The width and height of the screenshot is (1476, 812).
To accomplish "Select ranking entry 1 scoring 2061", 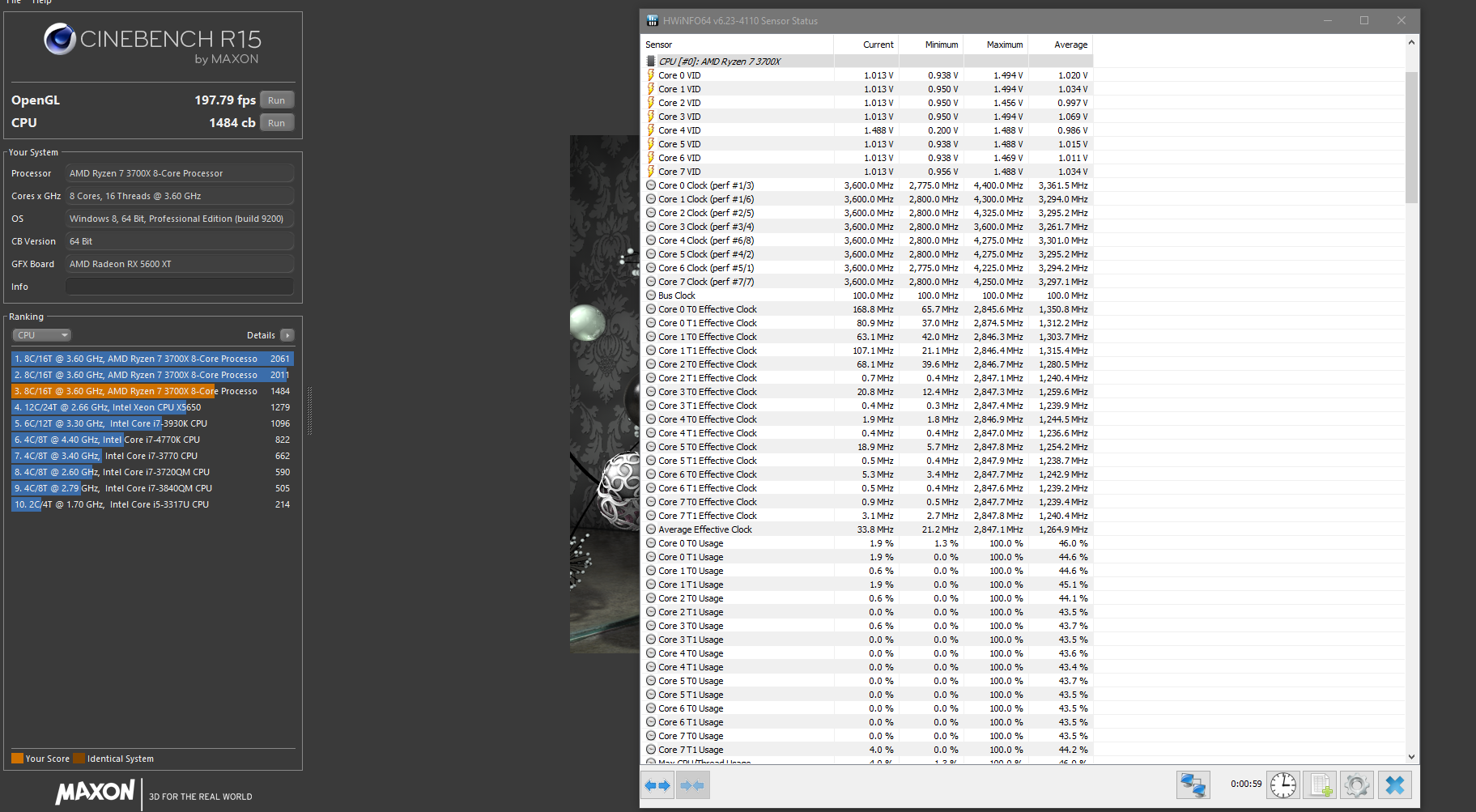I will click(x=152, y=359).
